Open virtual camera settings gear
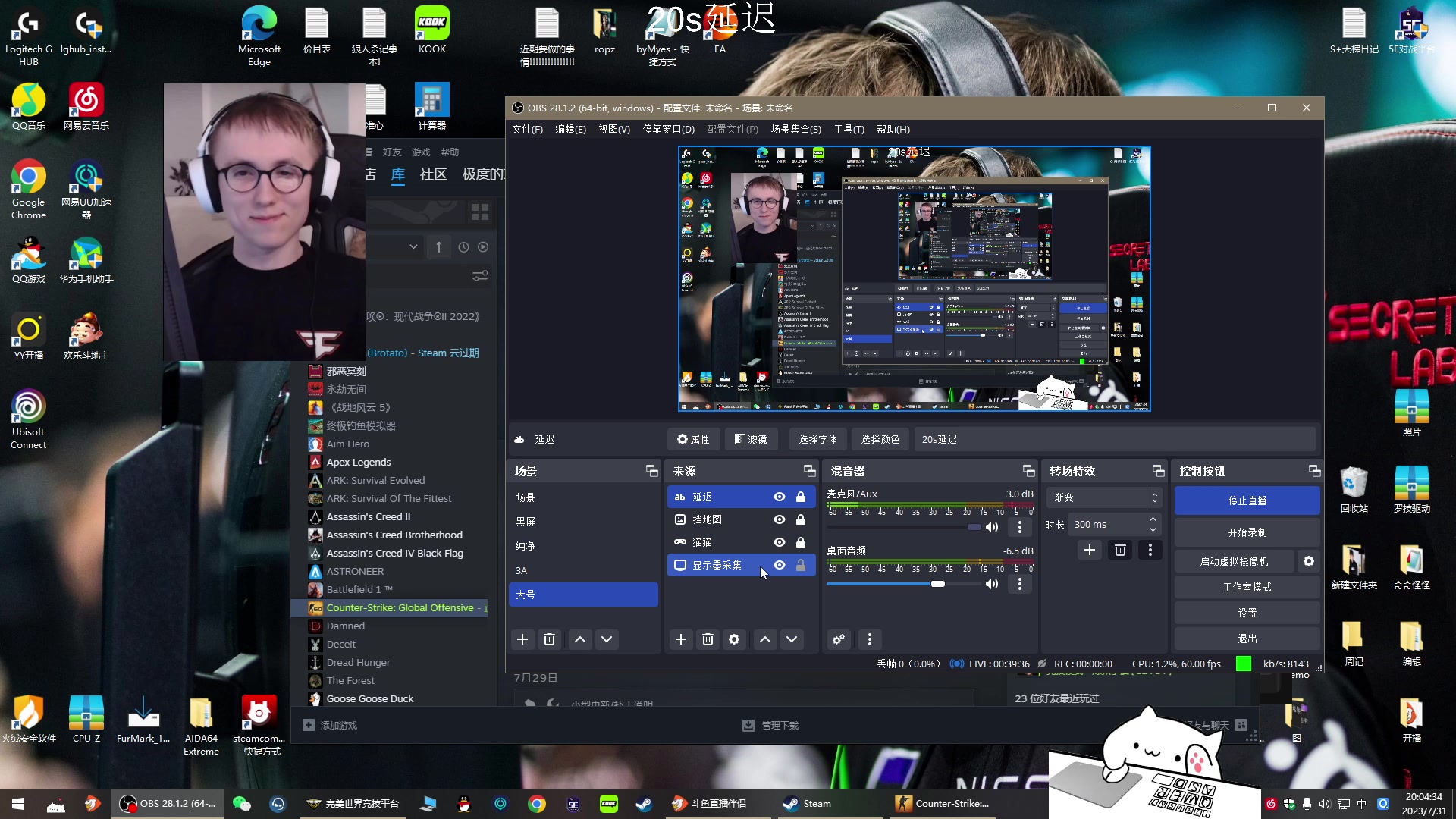The width and height of the screenshot is (1456, 819). click(1309, 561)
